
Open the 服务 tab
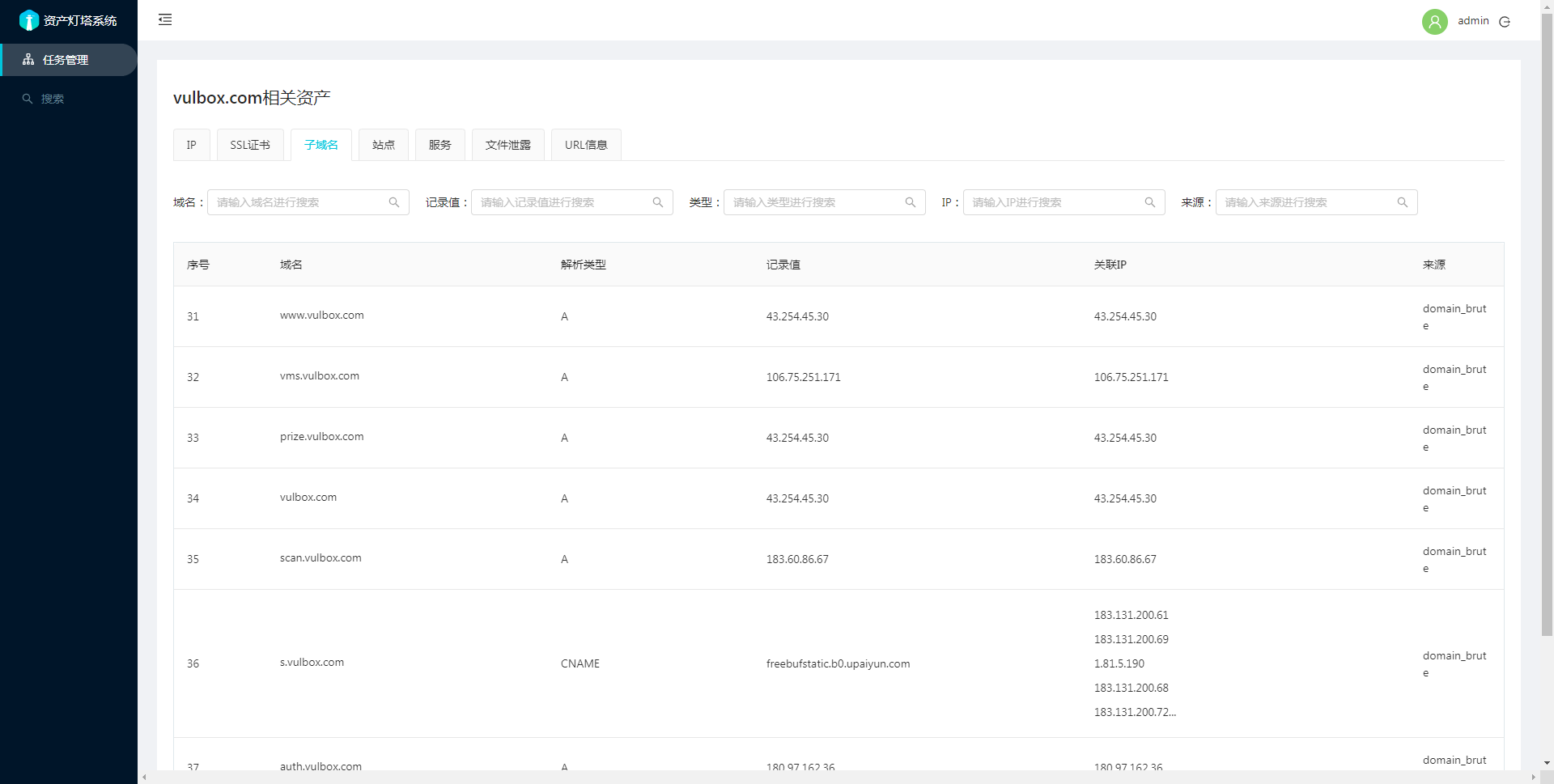tap(440, 145)
